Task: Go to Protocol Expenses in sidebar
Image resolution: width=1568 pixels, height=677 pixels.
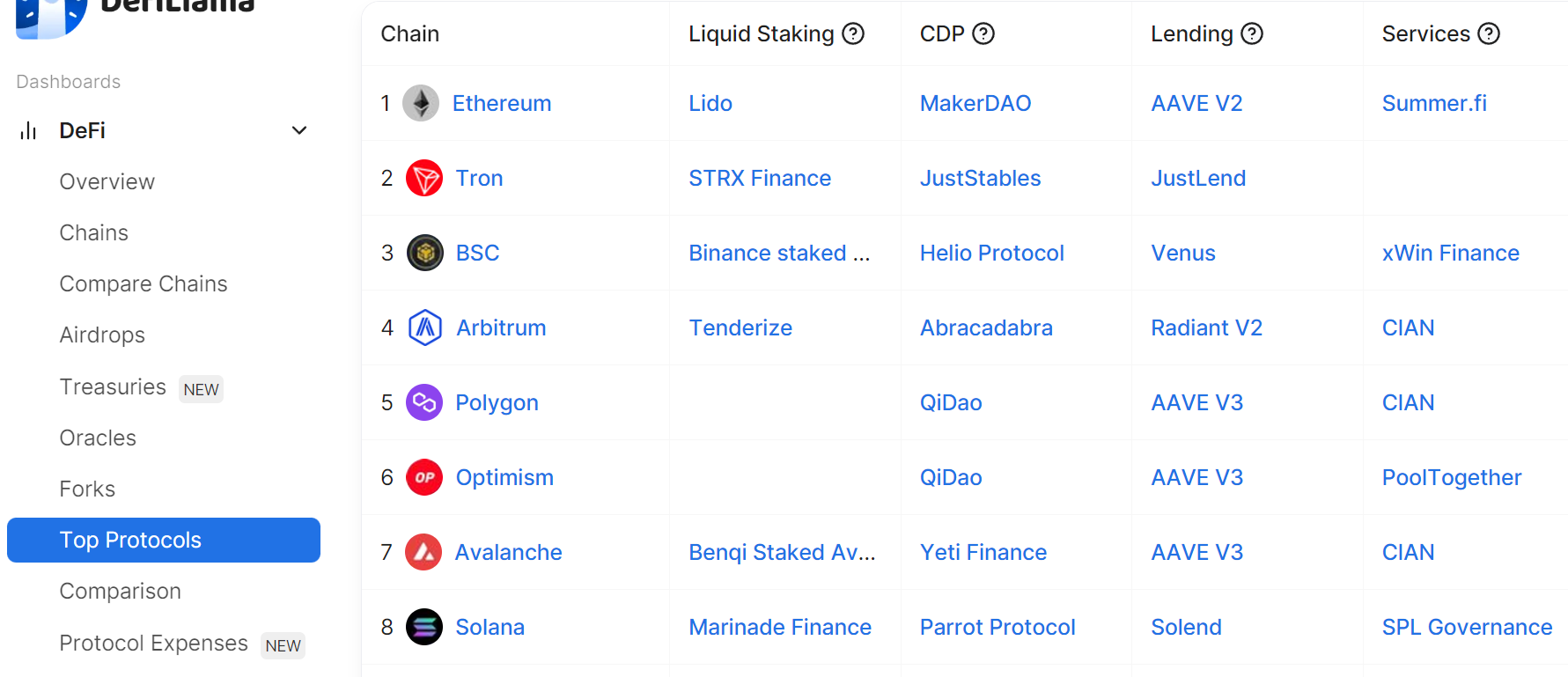Action: tap(154, 643)
